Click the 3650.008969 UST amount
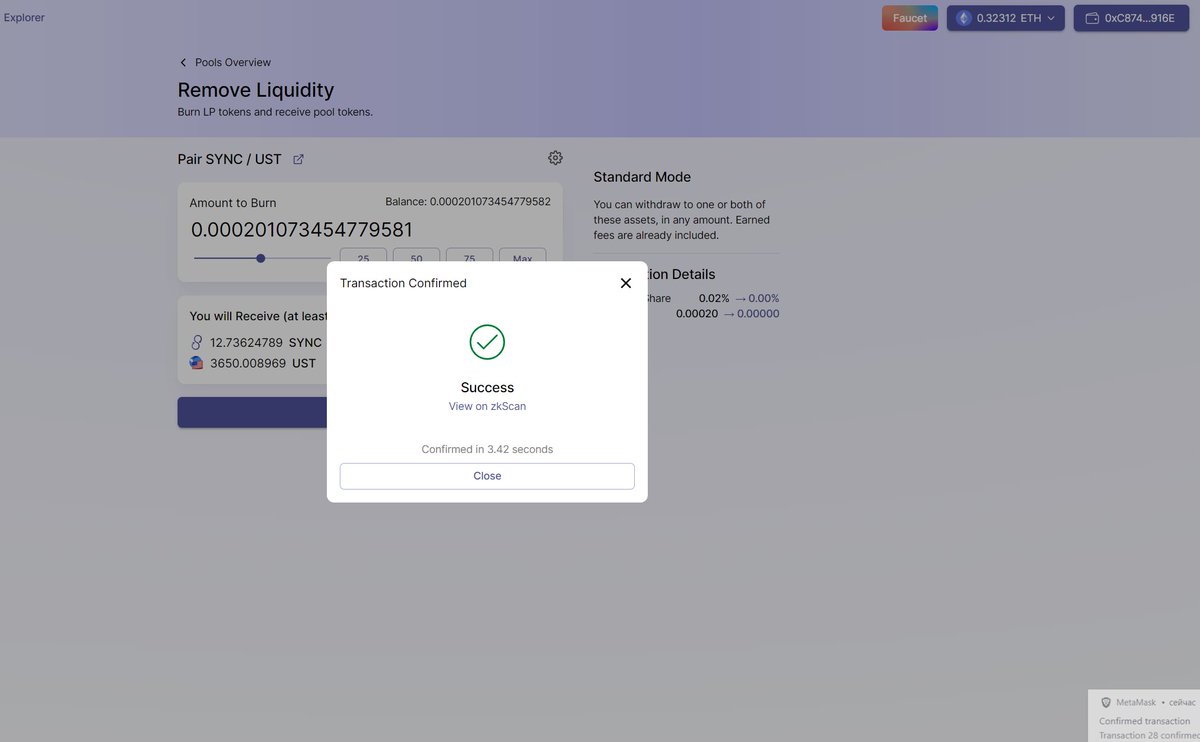 click(263, 363)
